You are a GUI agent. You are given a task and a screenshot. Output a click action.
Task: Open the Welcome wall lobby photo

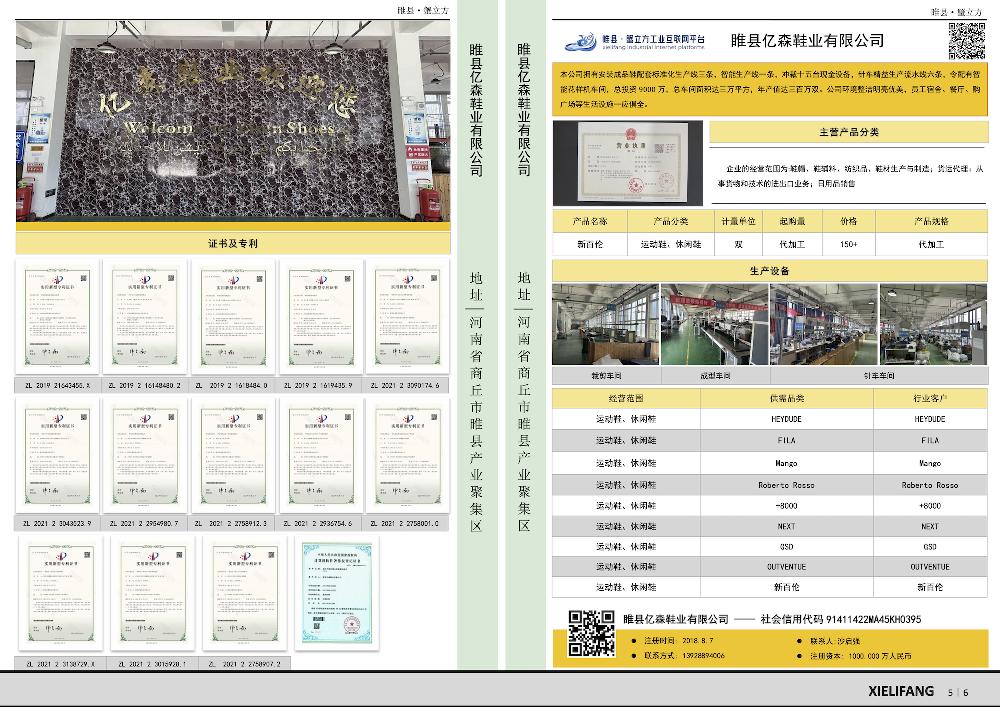coord(233,121)
